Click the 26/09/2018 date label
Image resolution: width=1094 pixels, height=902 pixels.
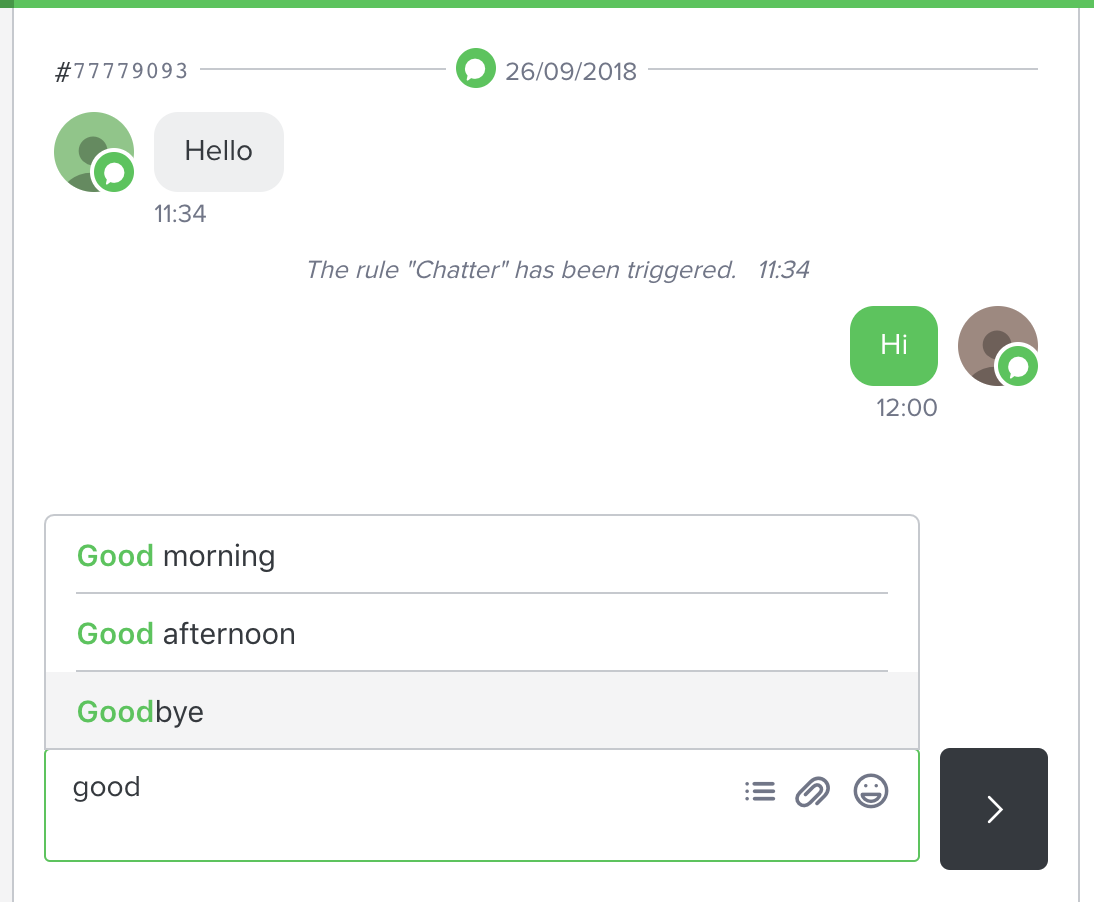571,71
